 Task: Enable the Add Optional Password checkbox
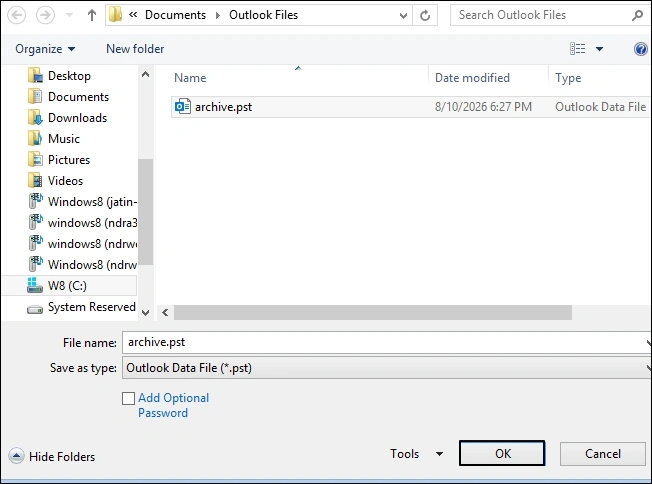128,398
